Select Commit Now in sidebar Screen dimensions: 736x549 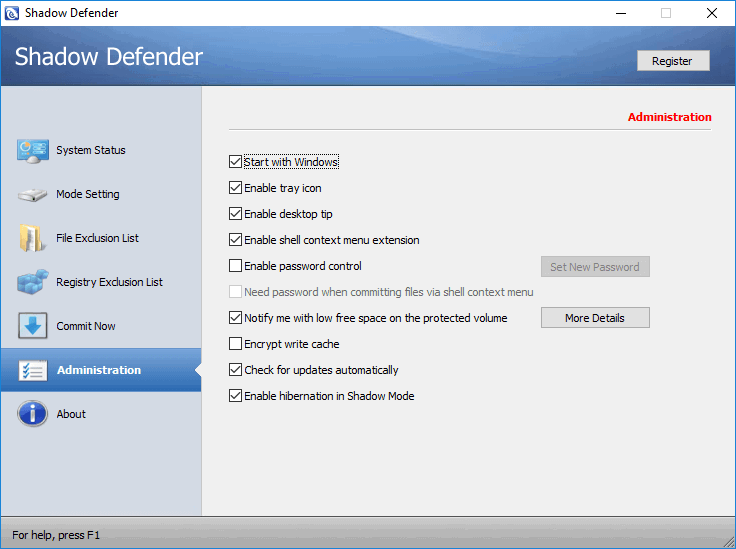pyautogui.click(x=86, y=326)
